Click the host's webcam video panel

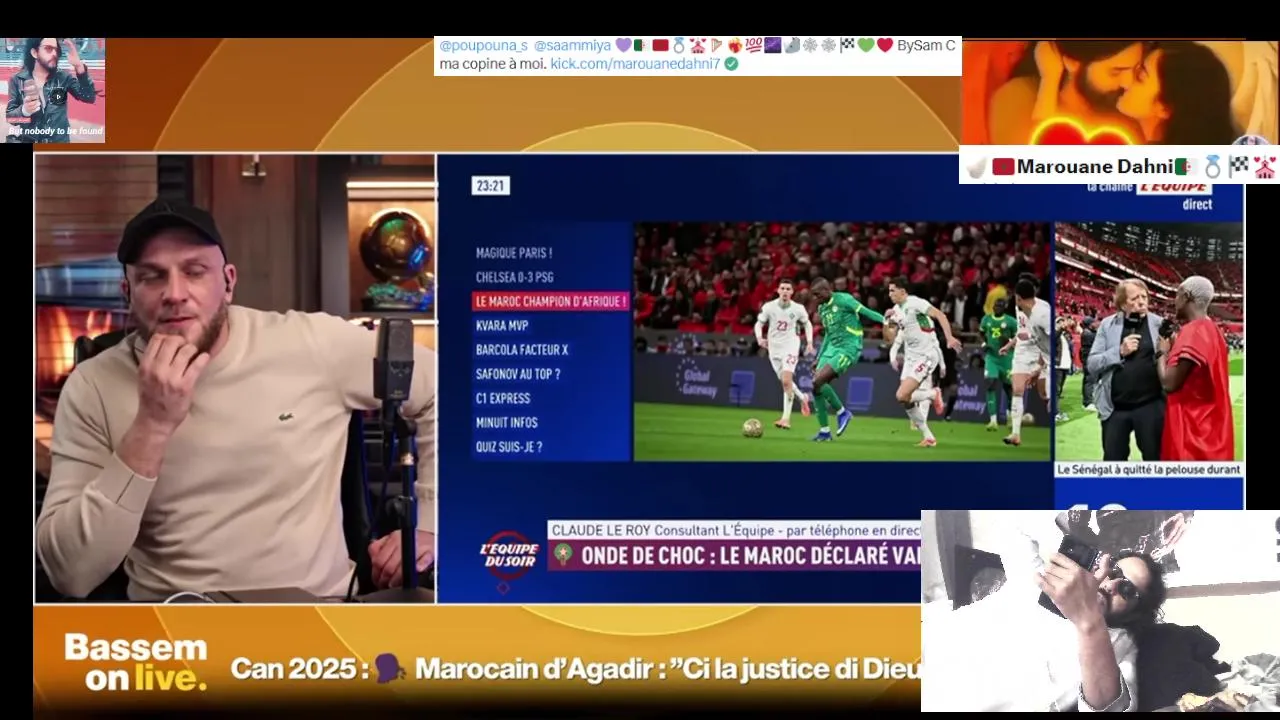coord(235,378)
